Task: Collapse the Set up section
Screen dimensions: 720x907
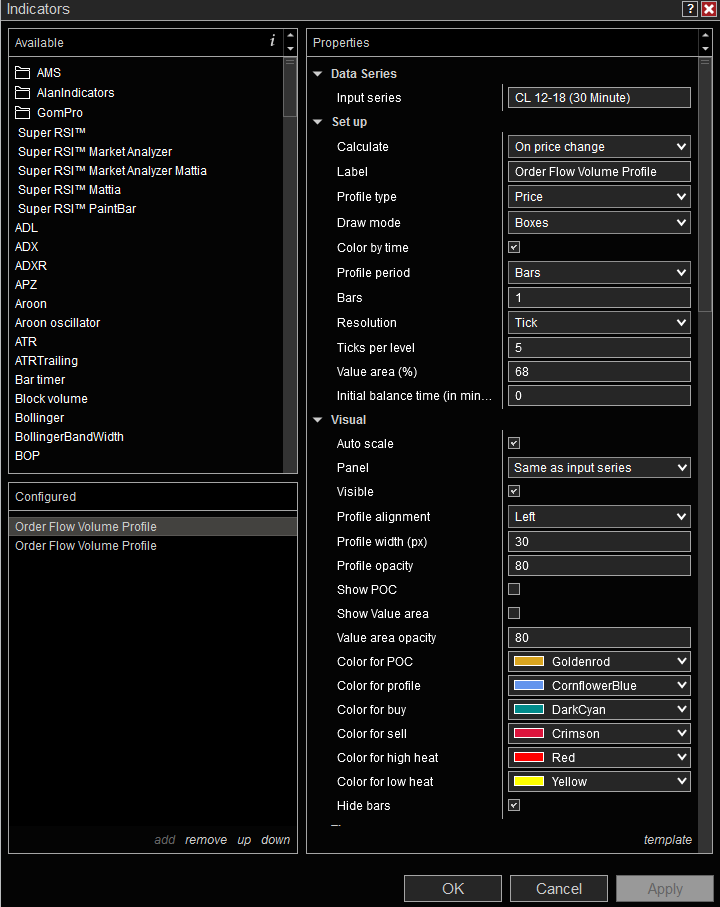Action: pyautogui.click(x=317, y=121)
